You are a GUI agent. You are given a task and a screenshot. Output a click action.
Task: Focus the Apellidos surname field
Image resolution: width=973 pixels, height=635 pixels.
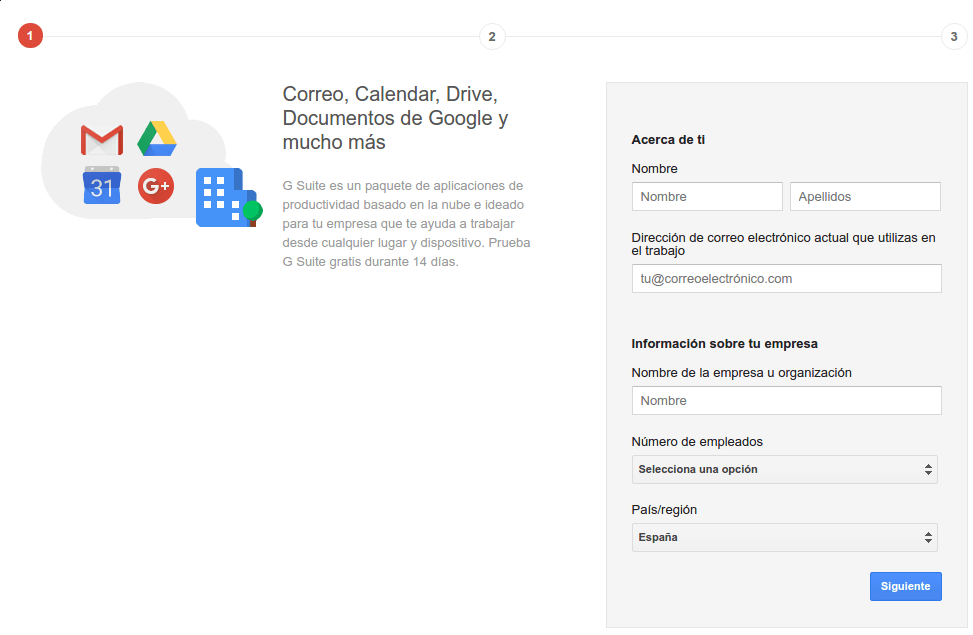[x=865, y=197]
